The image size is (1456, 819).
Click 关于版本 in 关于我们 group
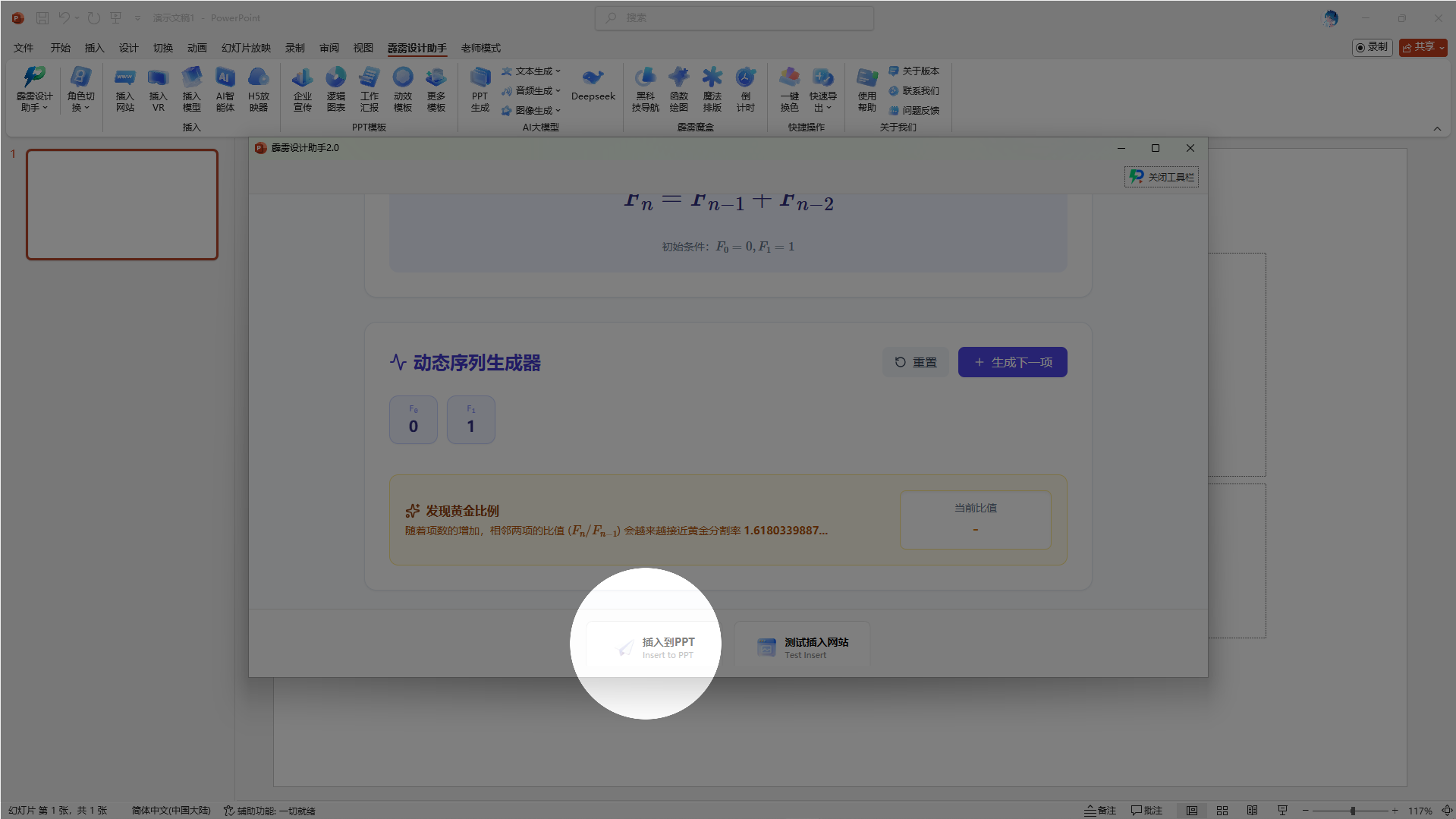click(914, 71)
